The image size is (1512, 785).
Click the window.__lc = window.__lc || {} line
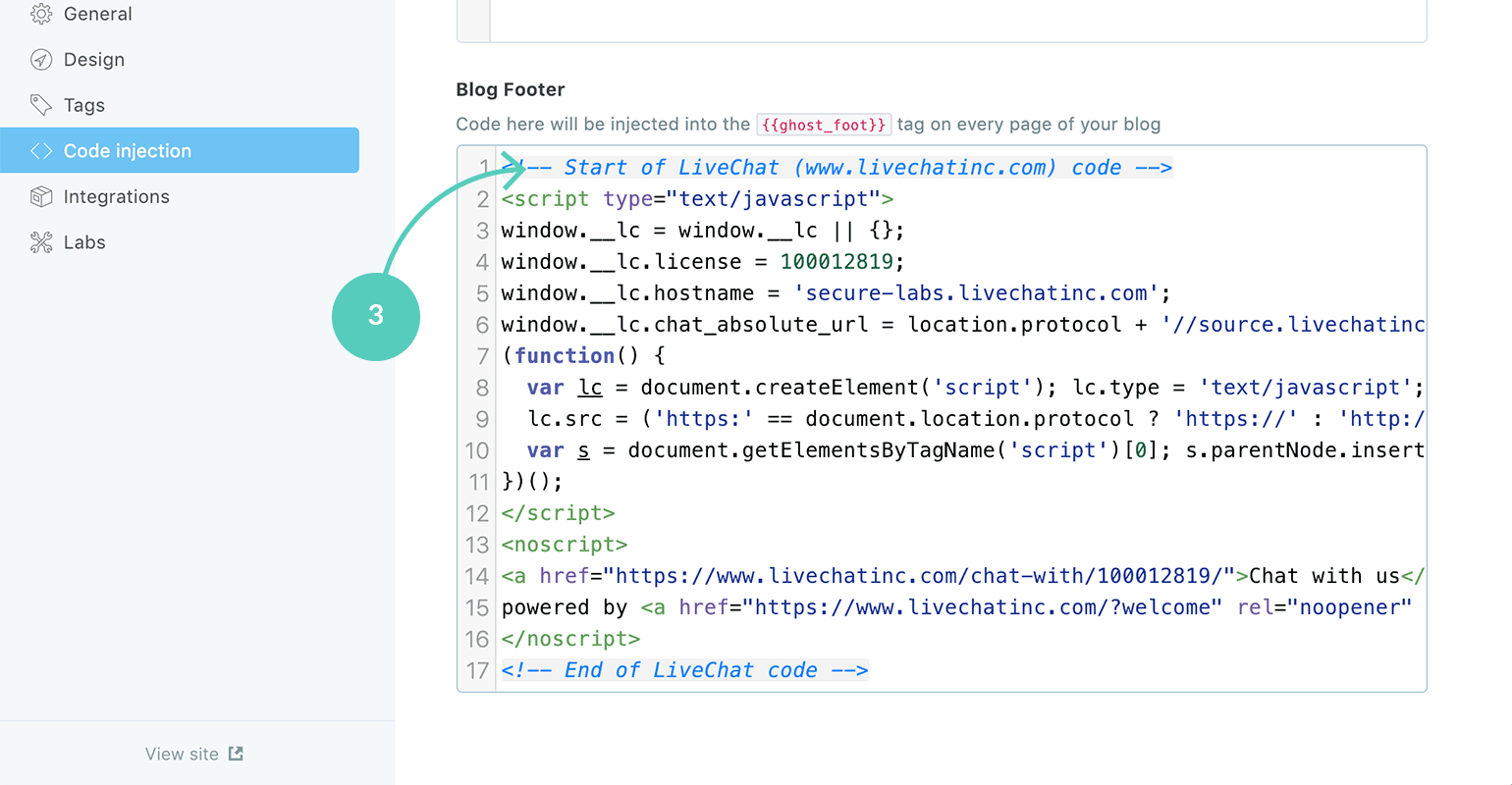click(703, 231)
